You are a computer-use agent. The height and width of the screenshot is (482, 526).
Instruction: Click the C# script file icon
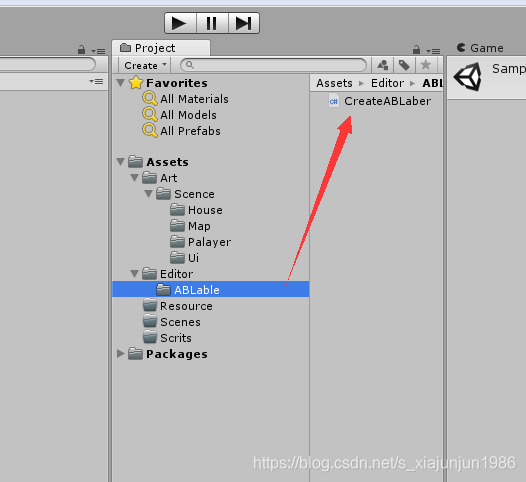click(x=333, y=101)
